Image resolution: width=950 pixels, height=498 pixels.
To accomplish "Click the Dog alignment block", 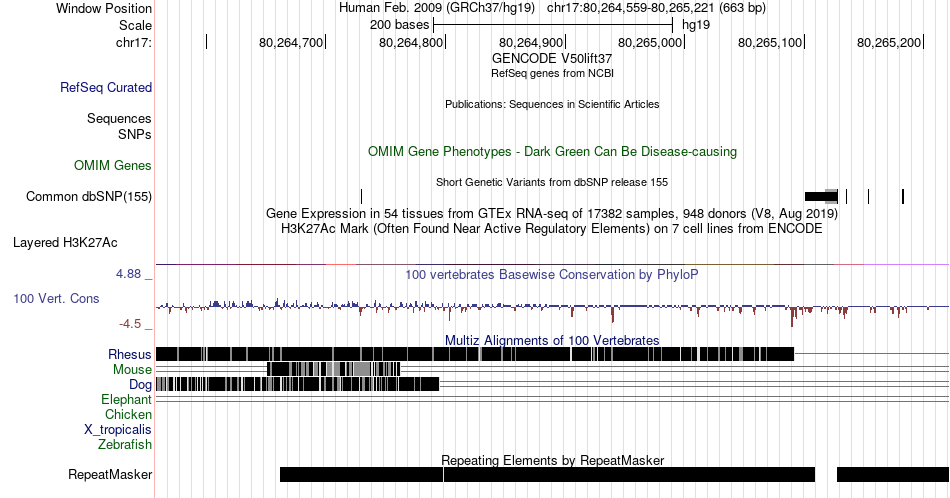I will (x=297, y=383).
